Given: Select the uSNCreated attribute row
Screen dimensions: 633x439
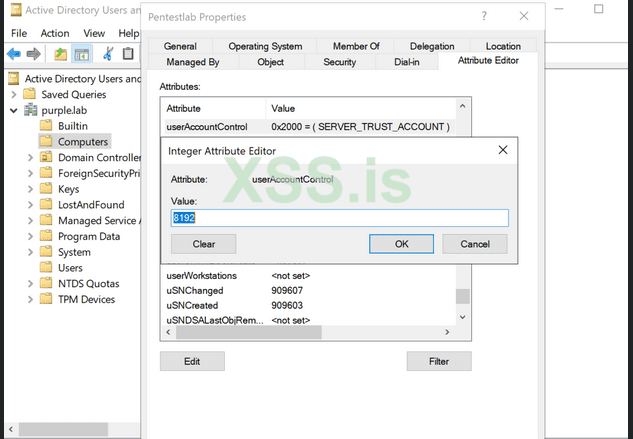Looking at the screenshot, I should click(x=310, y=305).
